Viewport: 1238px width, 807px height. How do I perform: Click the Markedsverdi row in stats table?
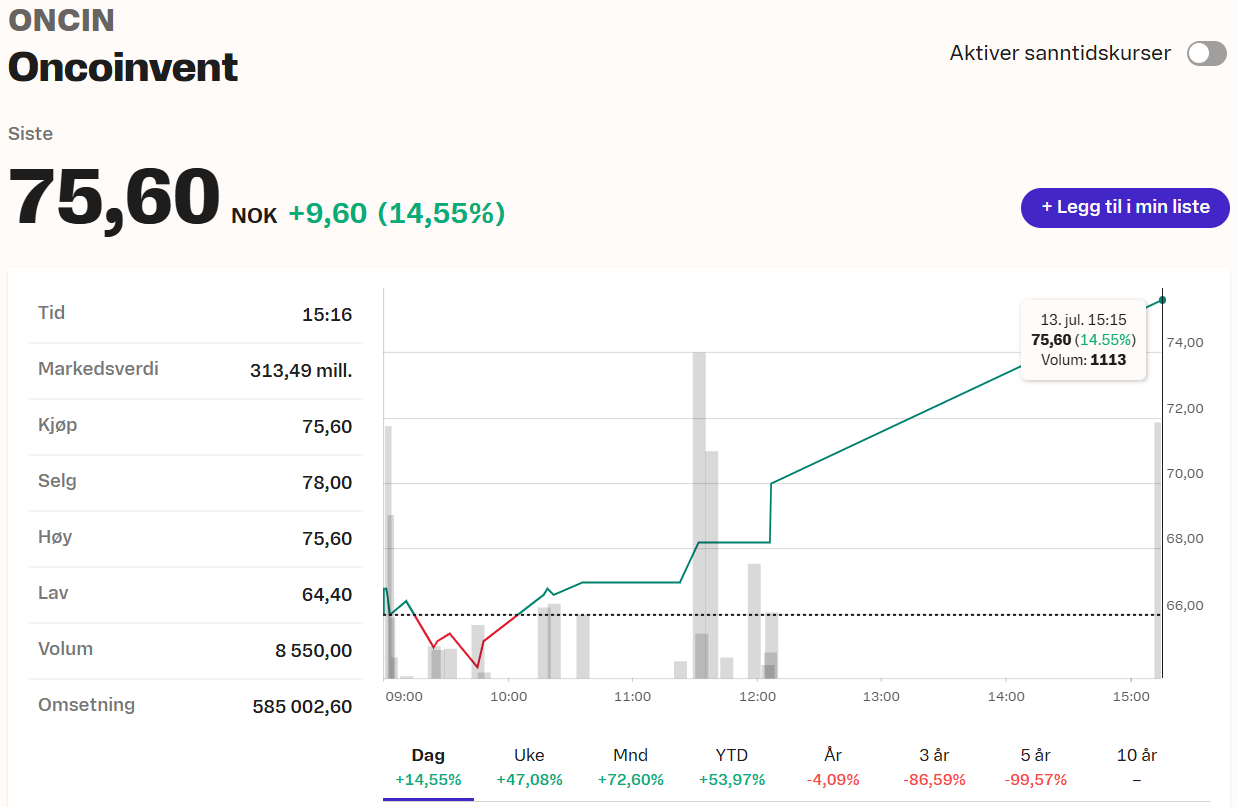[x=195, y=370]
